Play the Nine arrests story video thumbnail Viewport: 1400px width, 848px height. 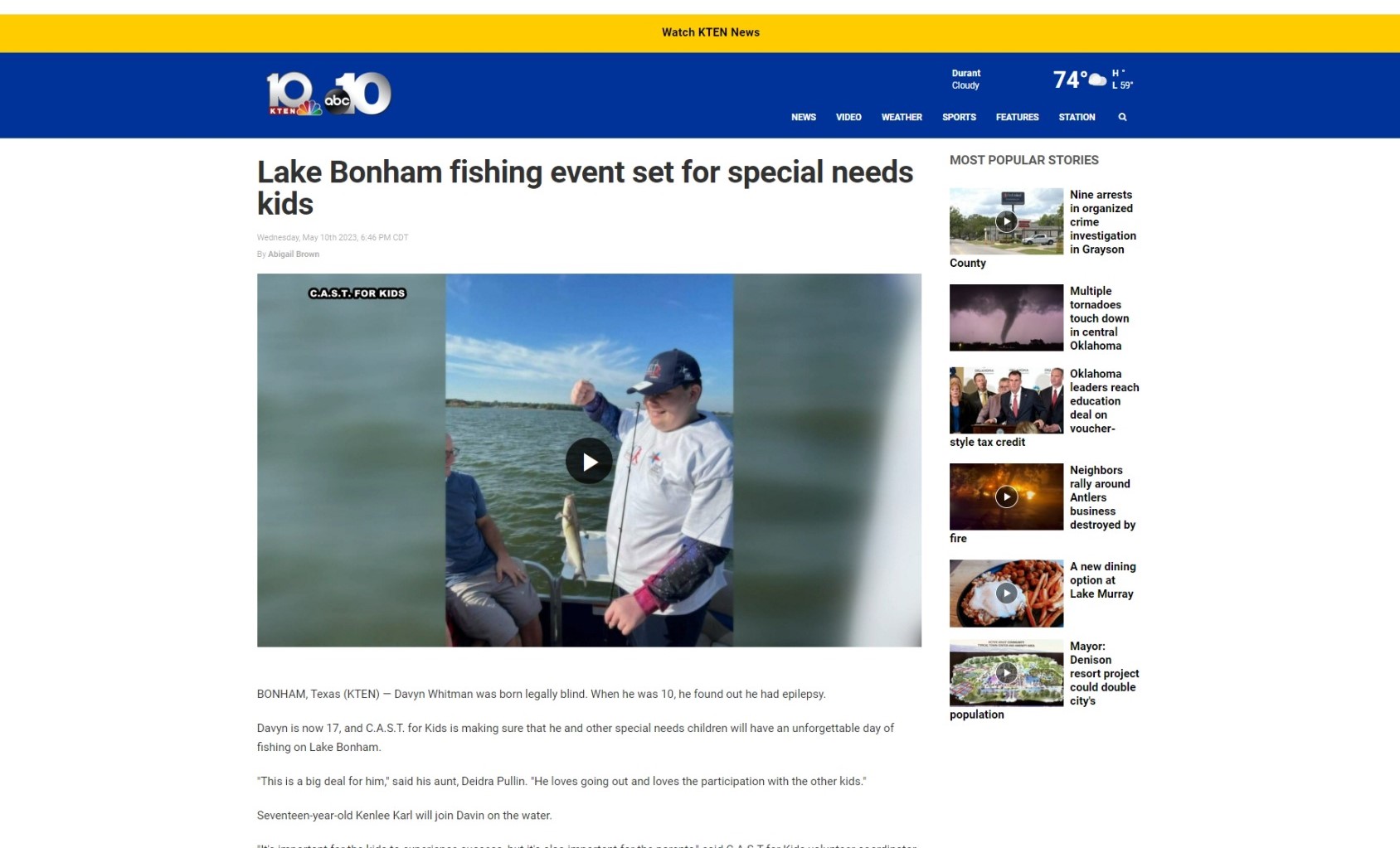[1006, 221]
